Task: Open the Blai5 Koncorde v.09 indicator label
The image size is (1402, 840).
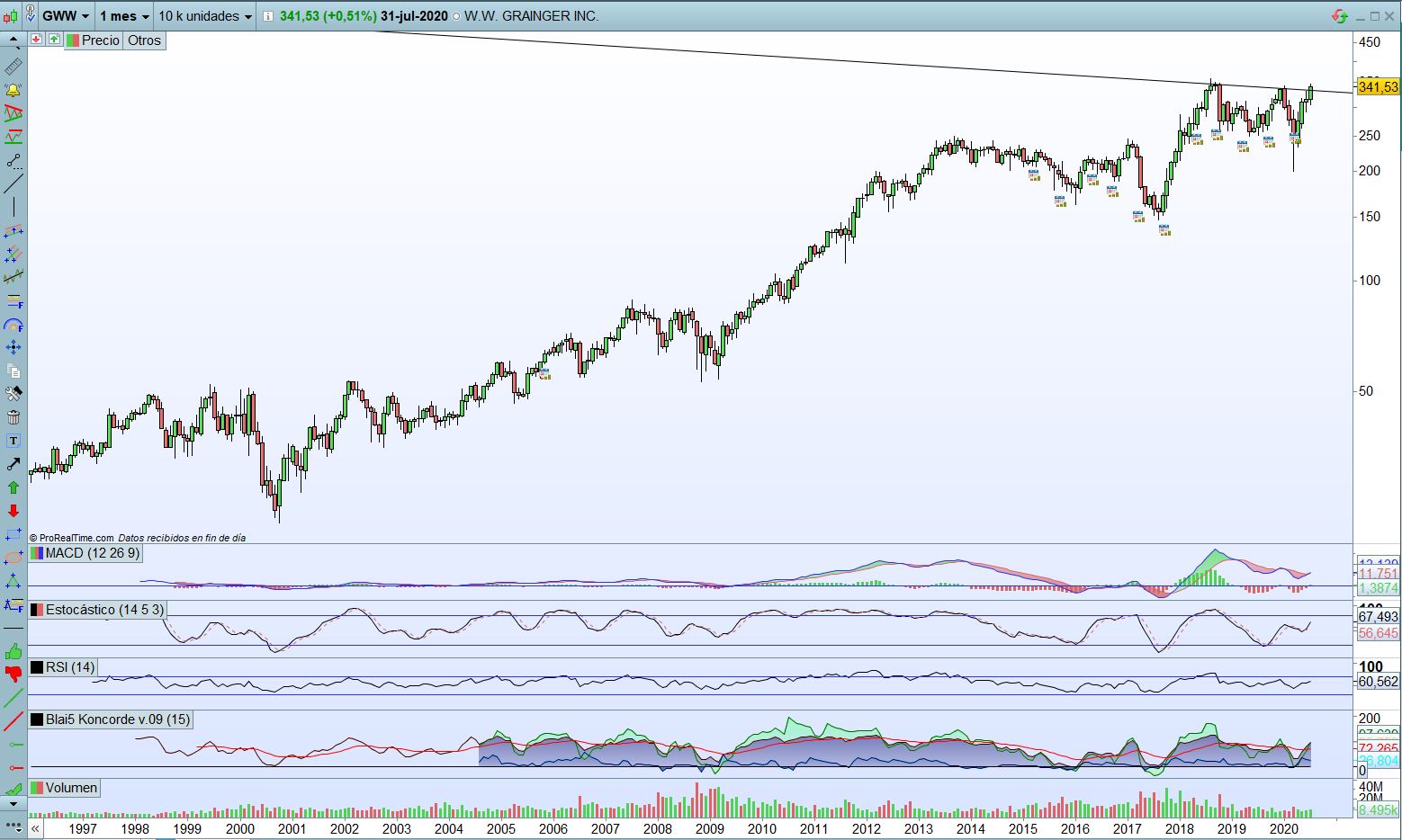Action: click(x=111, y=719)
